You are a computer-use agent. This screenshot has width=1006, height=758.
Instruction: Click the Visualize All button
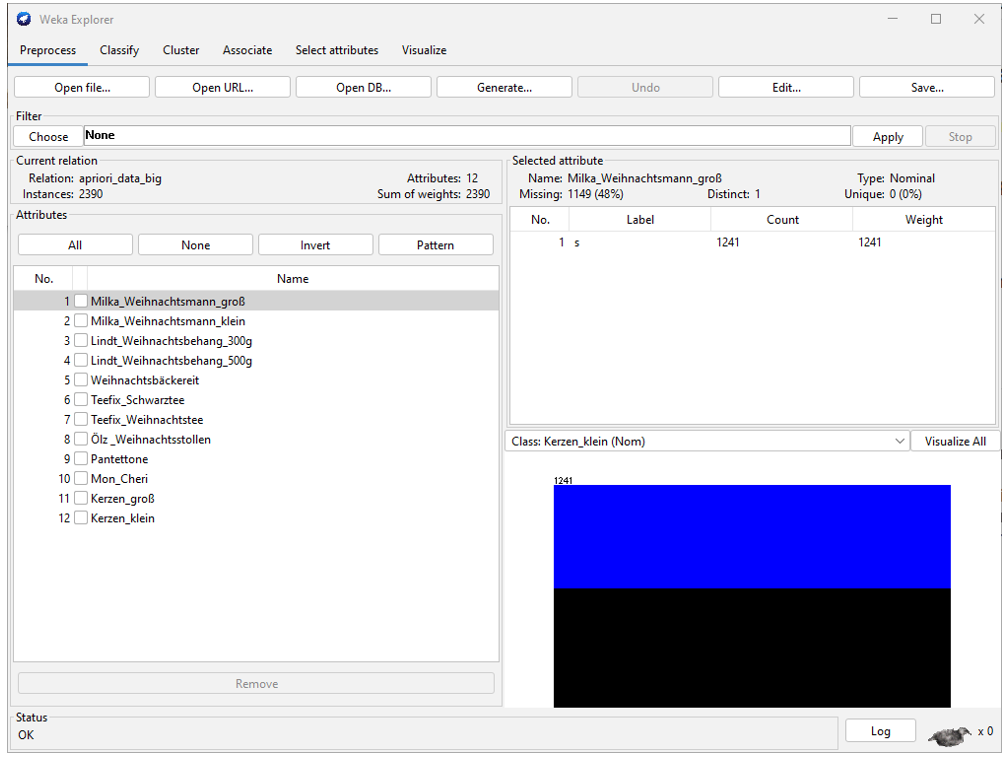(955, 441)
